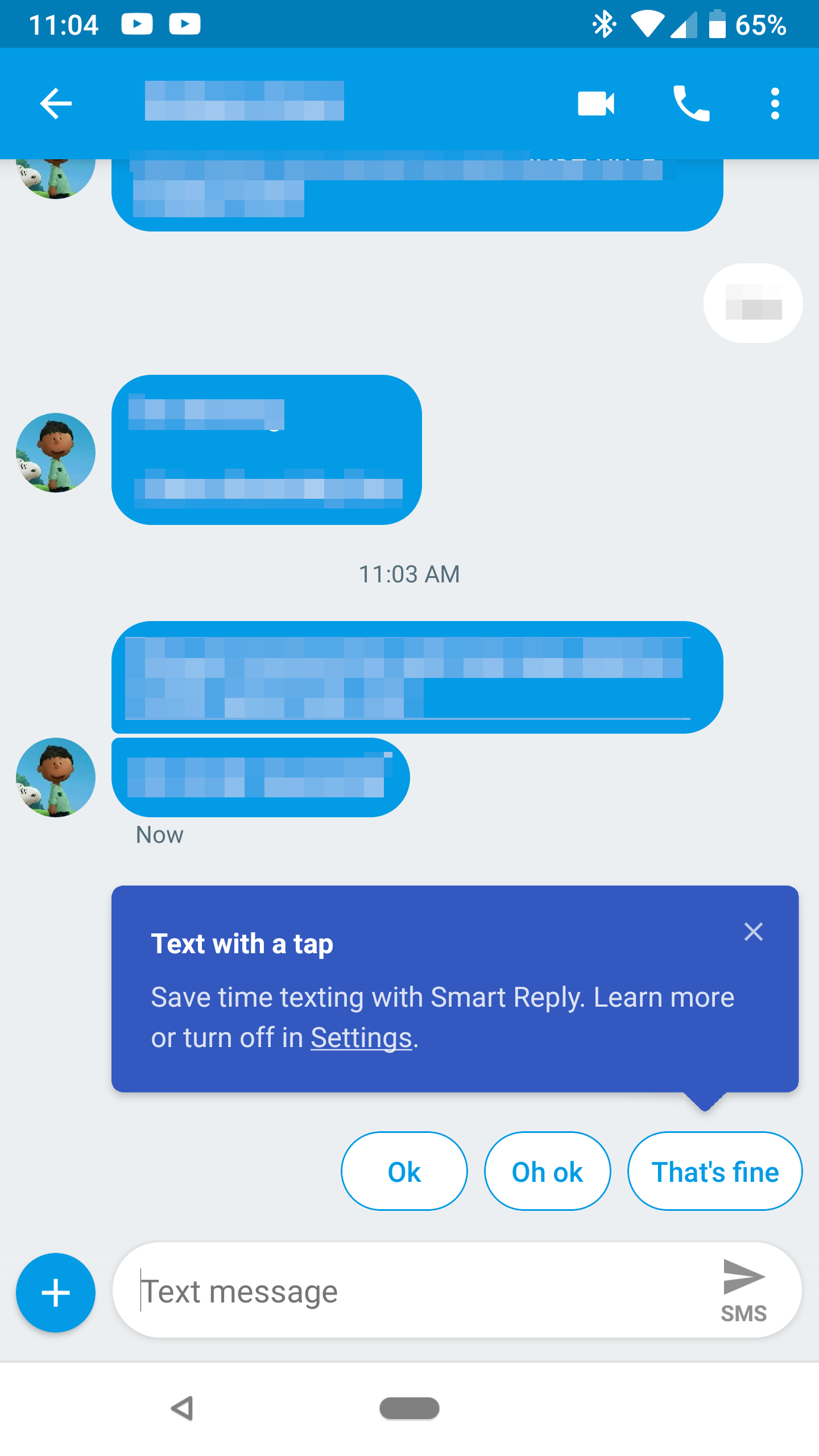Tap the Android back navigation triangle
This screenshot has height=1456, width=819.
[183, 1408]
